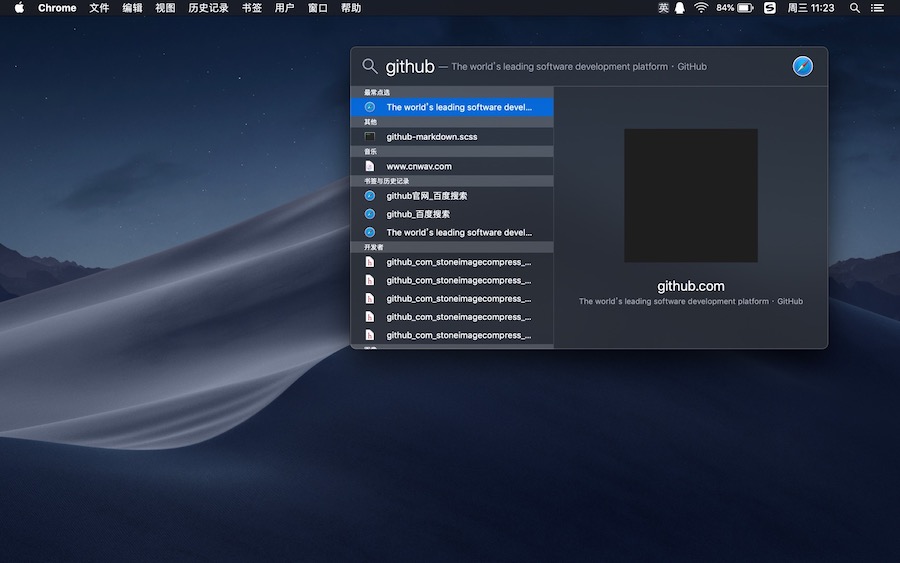The height and width of the screenshot is (563, 900).
Task: Click the magnifier icon beside 'github' query
Action: [x=370, y=67]
